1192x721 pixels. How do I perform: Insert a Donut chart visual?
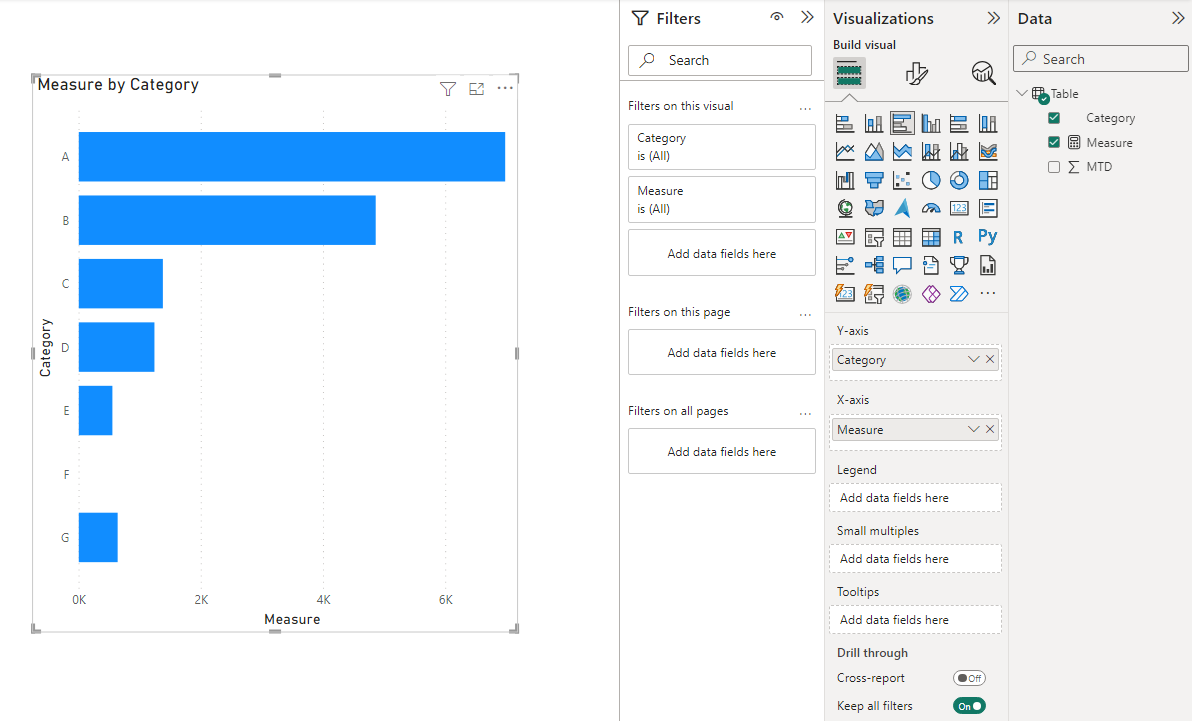click(x=959, y=180)
